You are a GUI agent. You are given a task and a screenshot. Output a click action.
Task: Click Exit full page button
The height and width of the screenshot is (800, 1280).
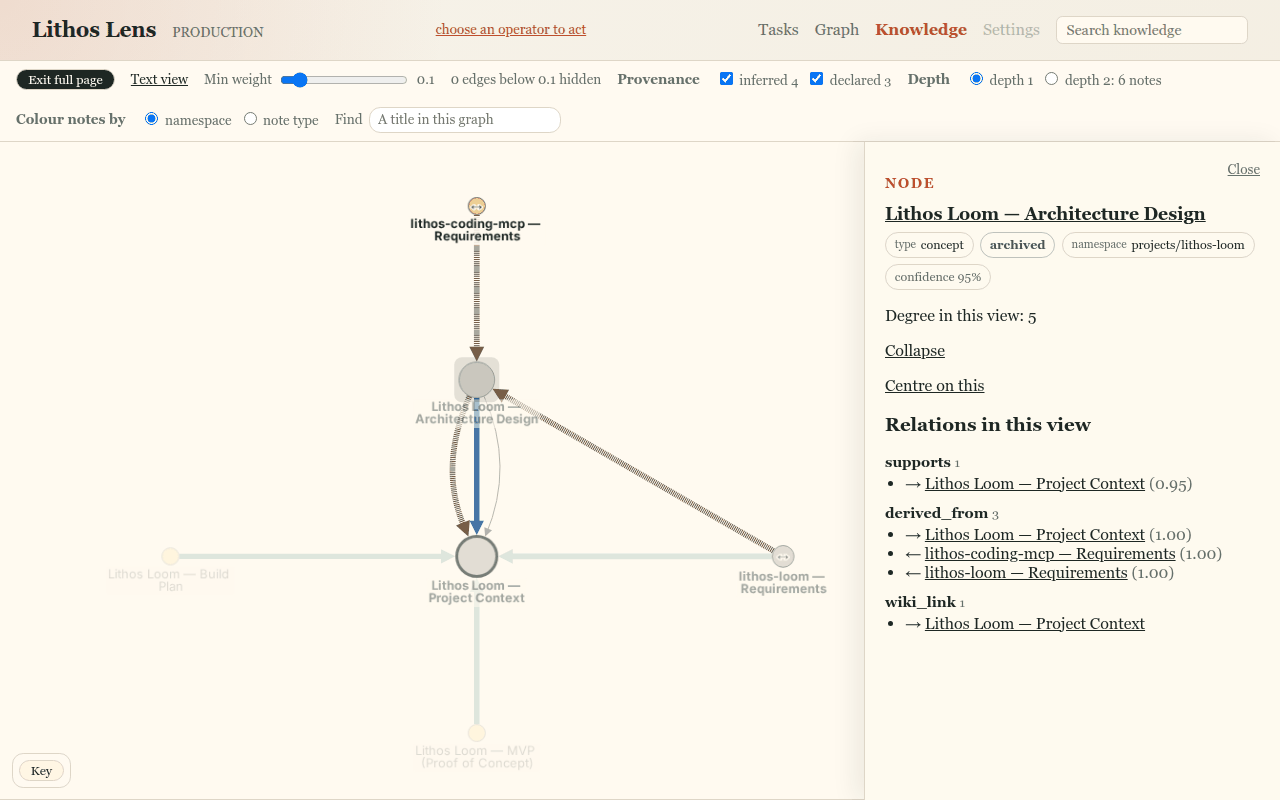[66, 80]
